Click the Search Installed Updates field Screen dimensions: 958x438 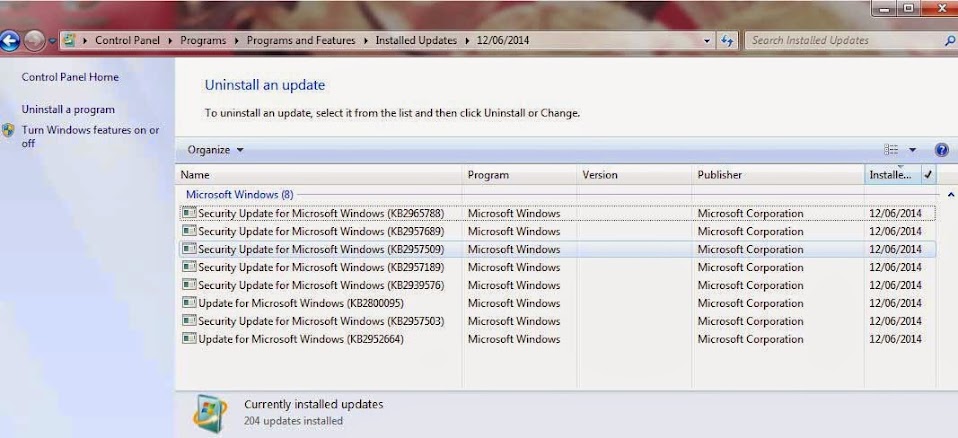click(843, 40)
